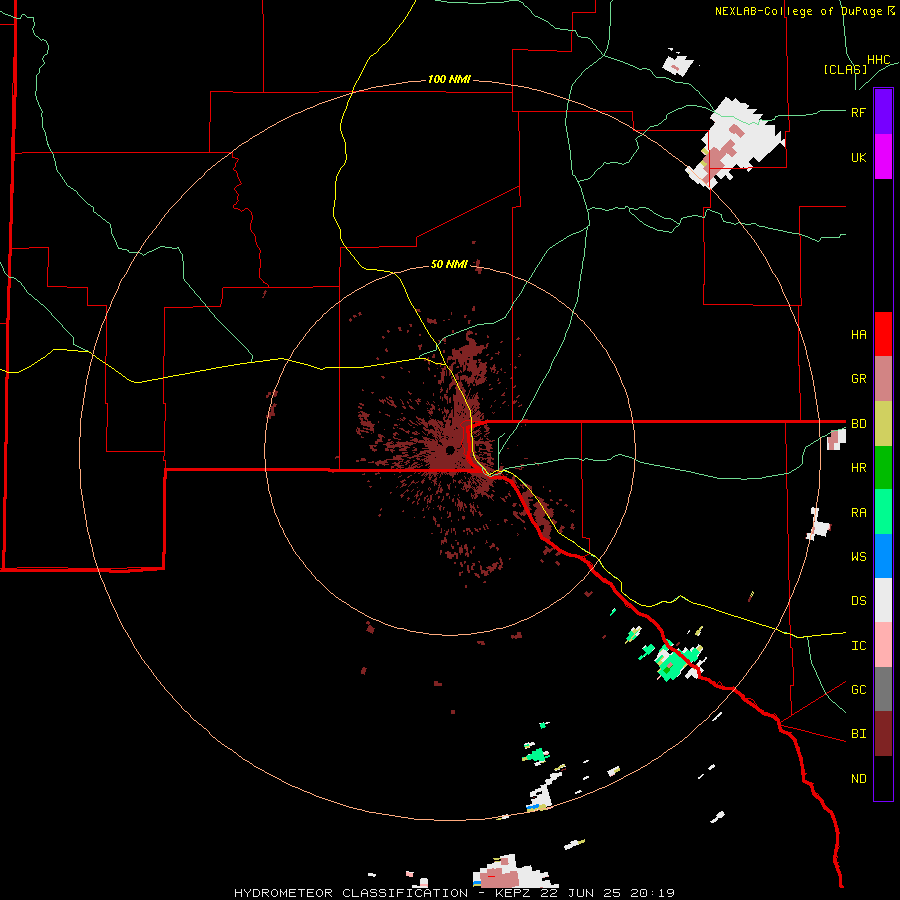Screen dimensions: 900x900
Task: Click the HA legend label
Action: pos(858,335)
